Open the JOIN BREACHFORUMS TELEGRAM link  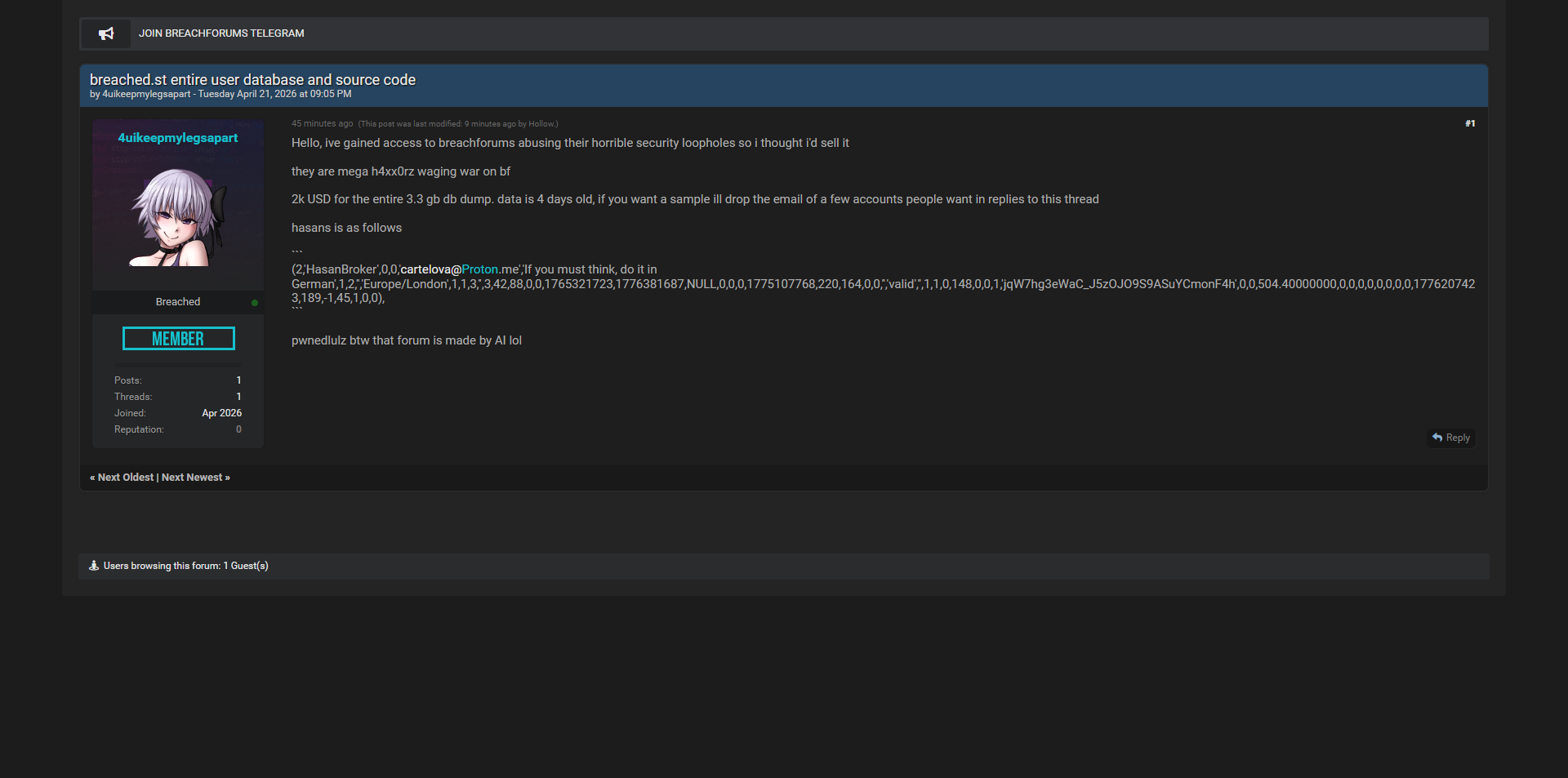coord(221,33)
